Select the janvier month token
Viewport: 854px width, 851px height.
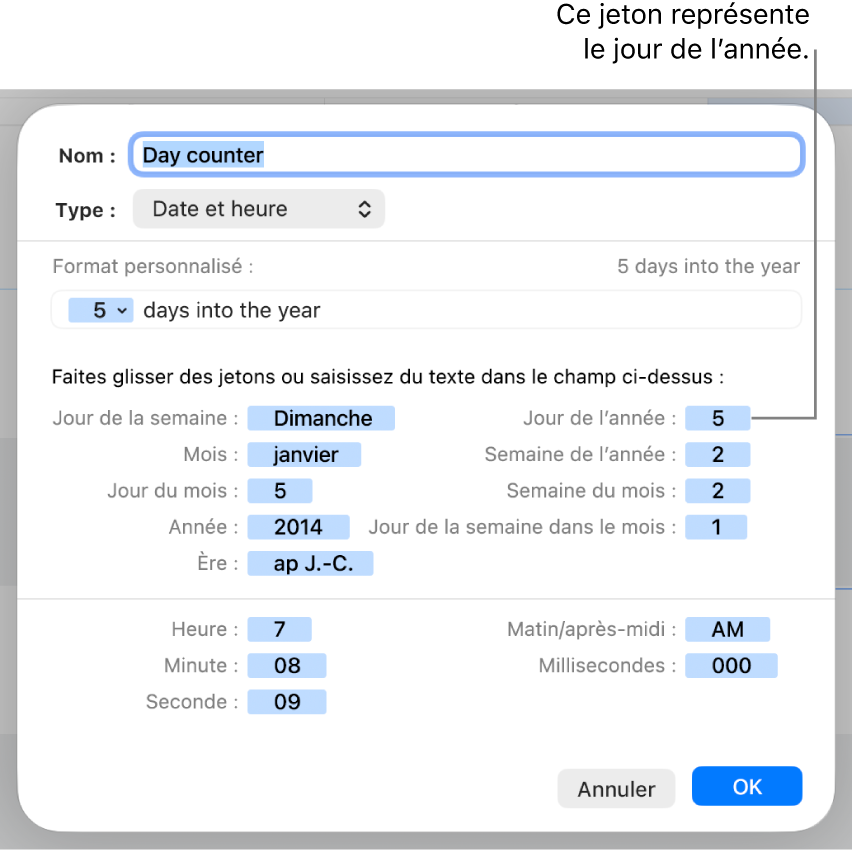(304, 454)
